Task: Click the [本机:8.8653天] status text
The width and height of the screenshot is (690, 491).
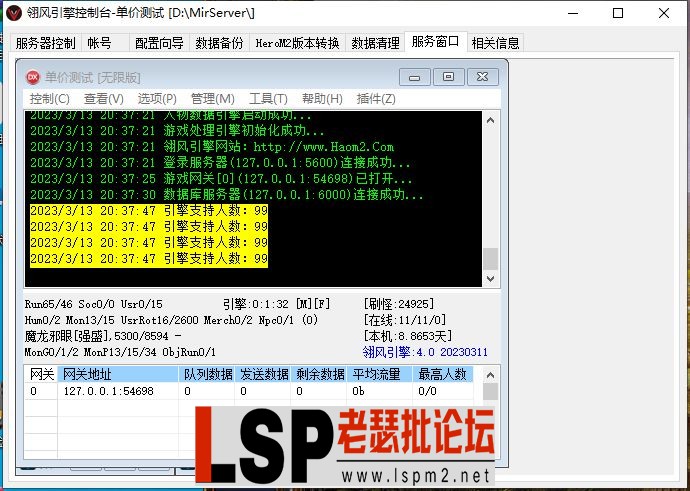Action: 407,336
